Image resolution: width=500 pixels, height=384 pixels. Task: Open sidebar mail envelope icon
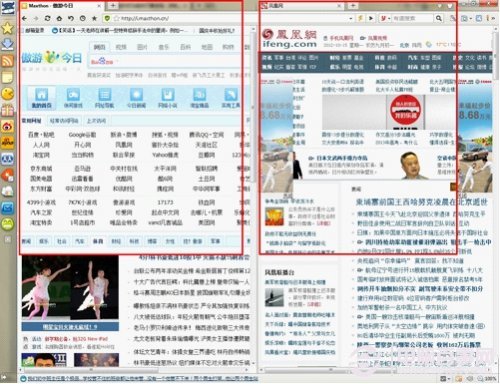pyautogui.click(x=8, y=208)
